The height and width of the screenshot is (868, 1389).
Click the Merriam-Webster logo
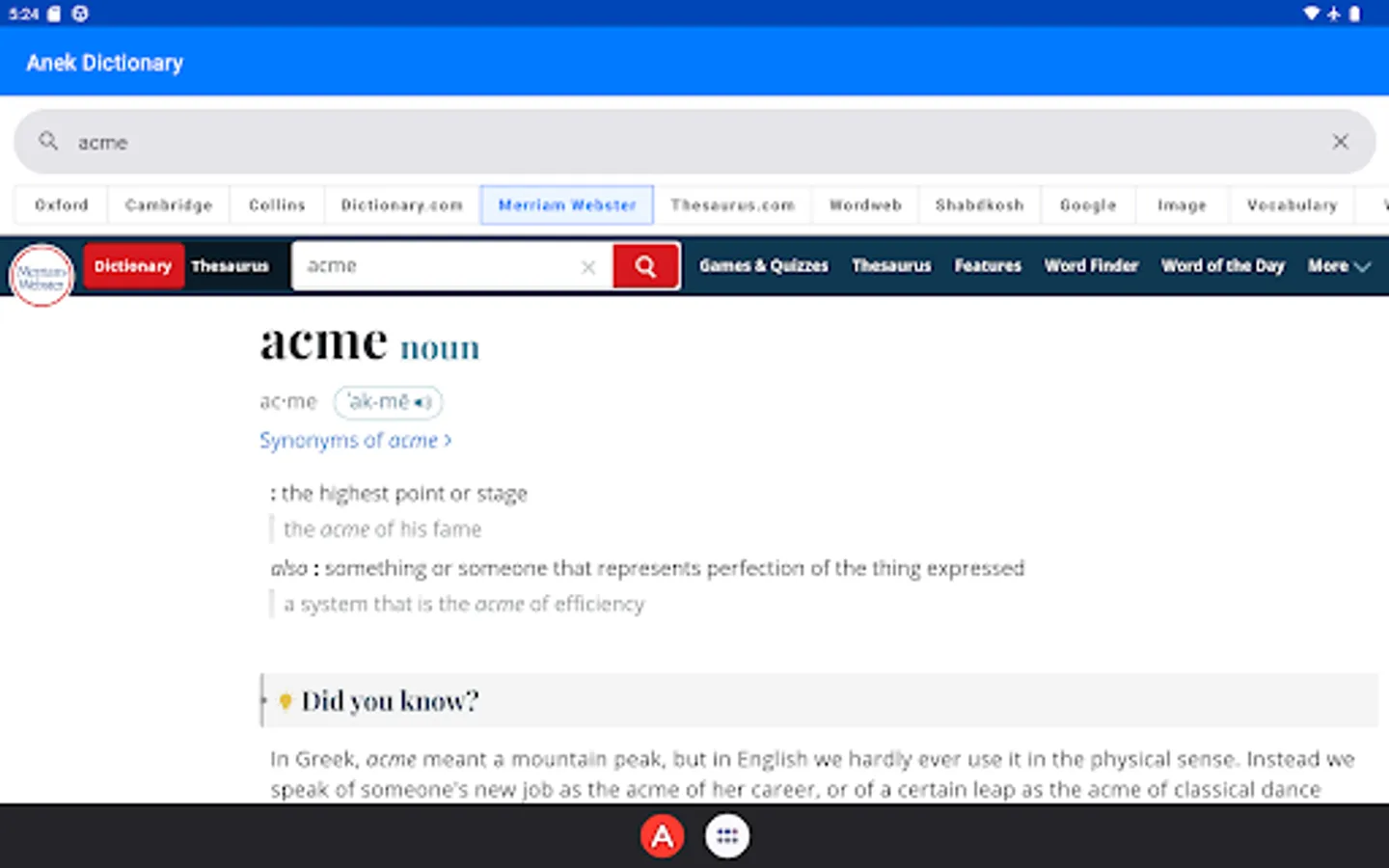[41, 275]
